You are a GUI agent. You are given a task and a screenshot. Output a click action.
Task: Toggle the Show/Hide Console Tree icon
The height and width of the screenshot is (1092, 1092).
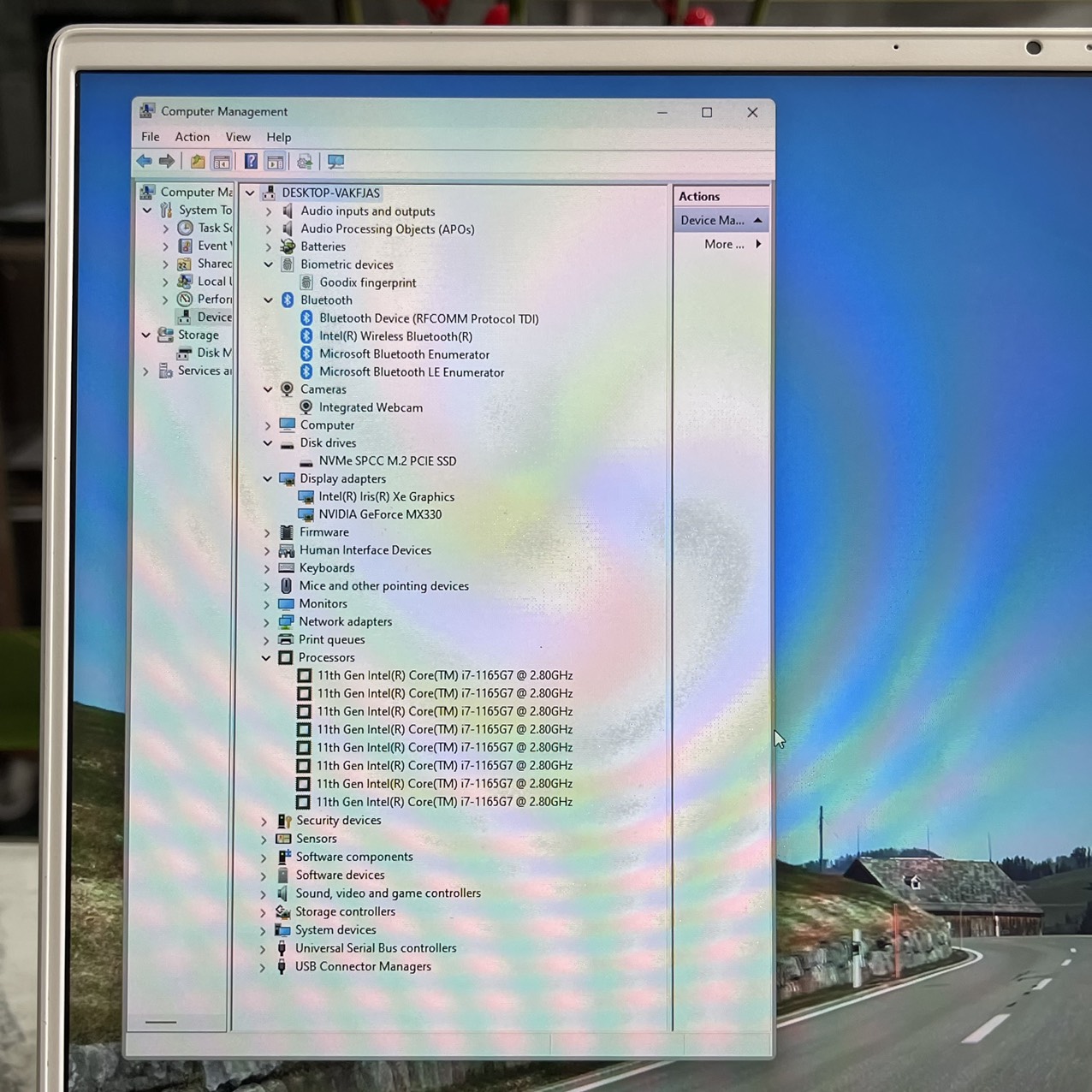tap(222, 161)
